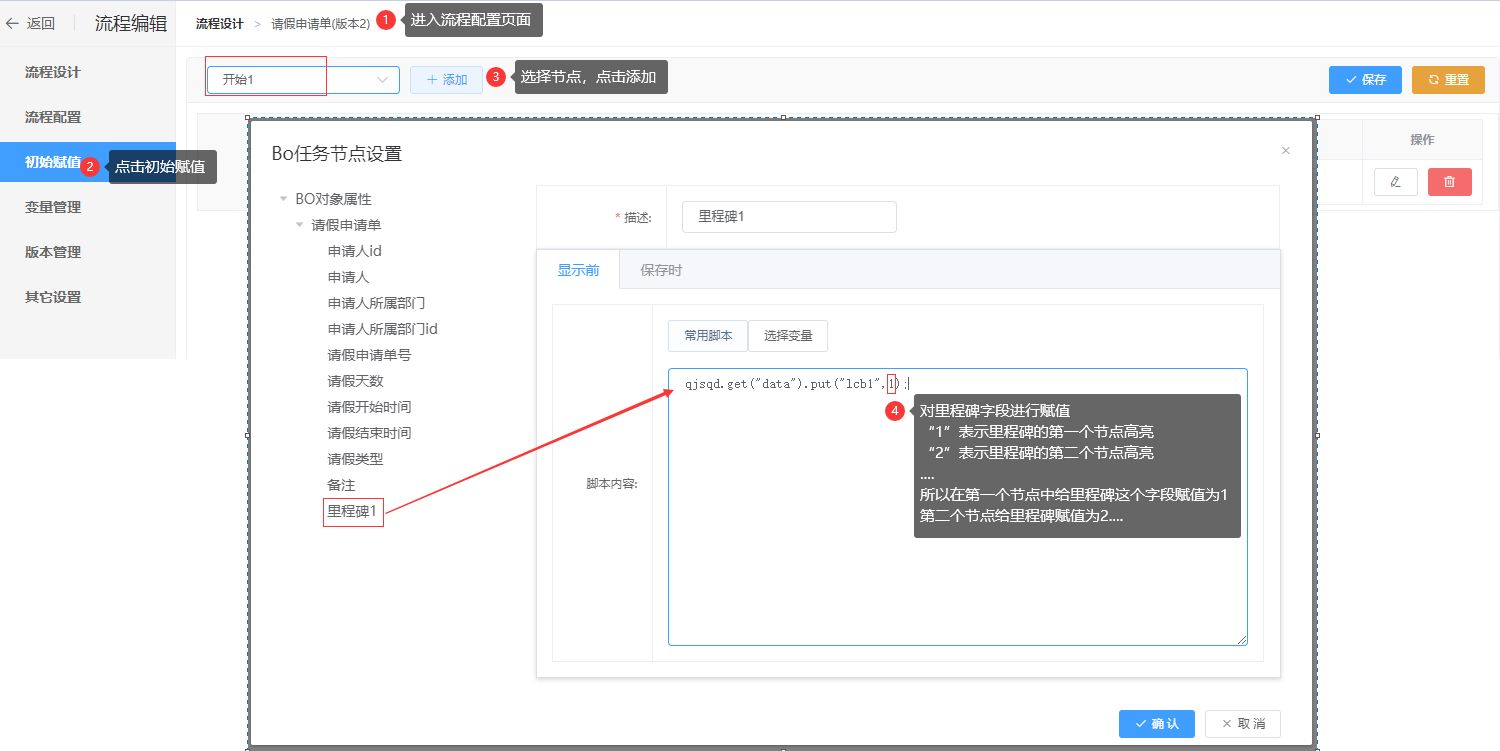Select 里程碑1 in the attribute tree
Screen dimensions: 1500x751
tap(352, 511)
